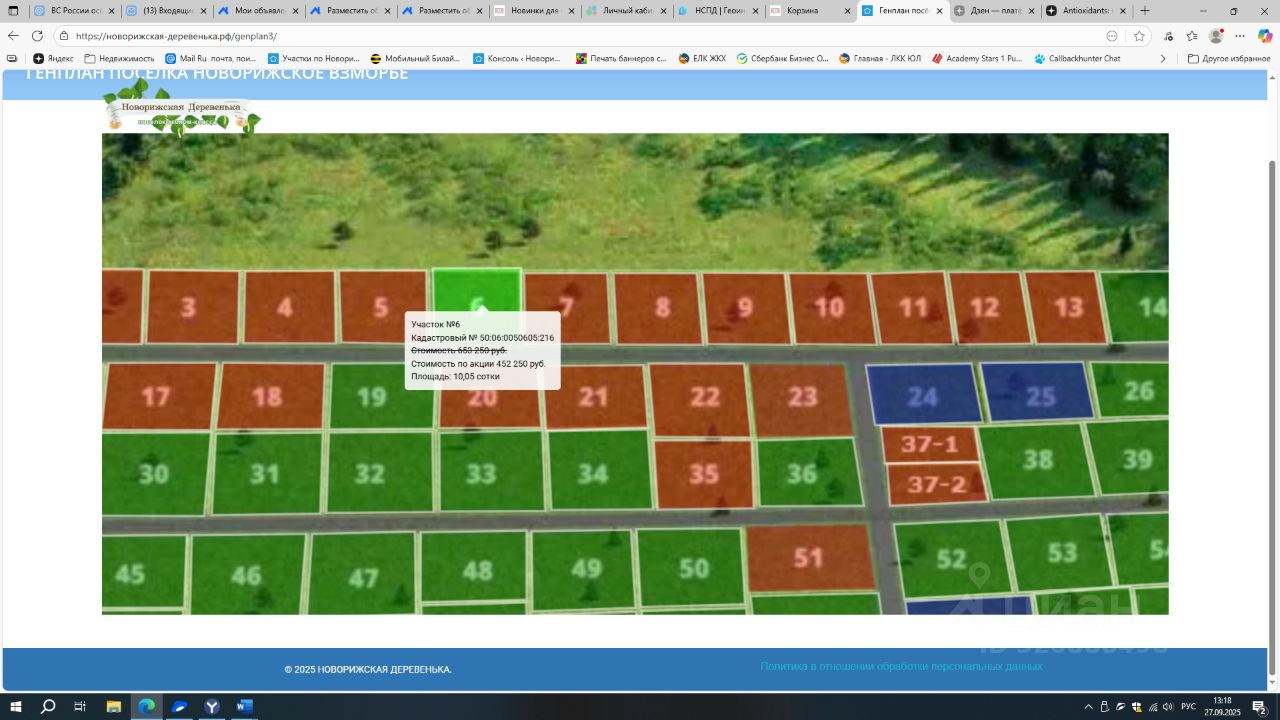1280x720 pixels.
Task: Select green plot 33 on the master plan
Action: pyautogui.click(x=480, y=472)
